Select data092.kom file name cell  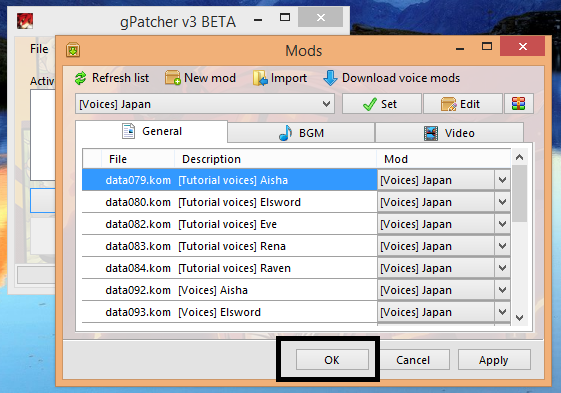138,290
